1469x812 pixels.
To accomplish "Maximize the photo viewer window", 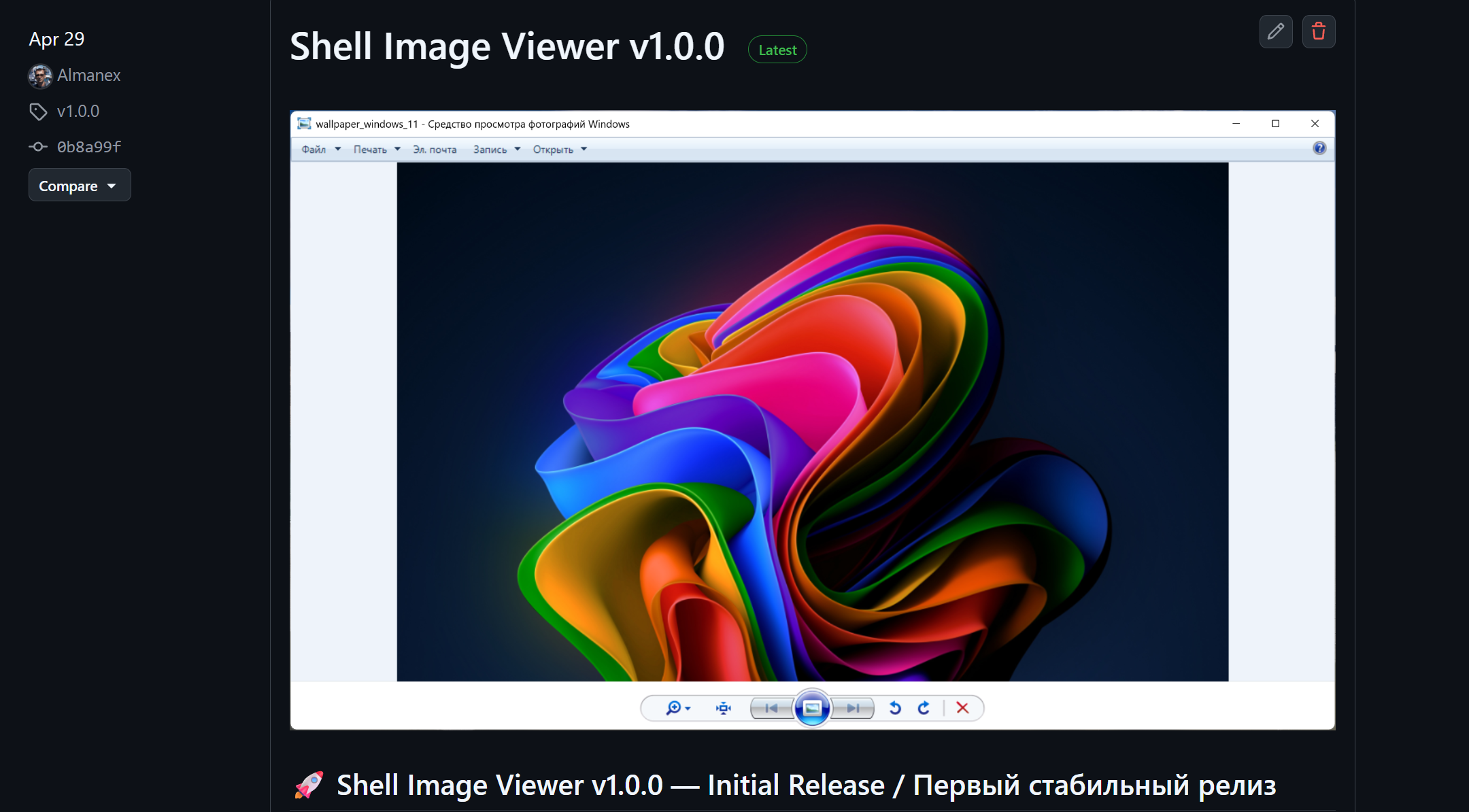I will pos(1275,124).
